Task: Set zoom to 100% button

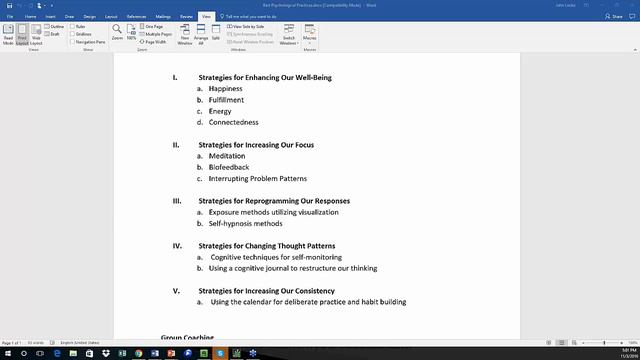Action: coord(131,32)
